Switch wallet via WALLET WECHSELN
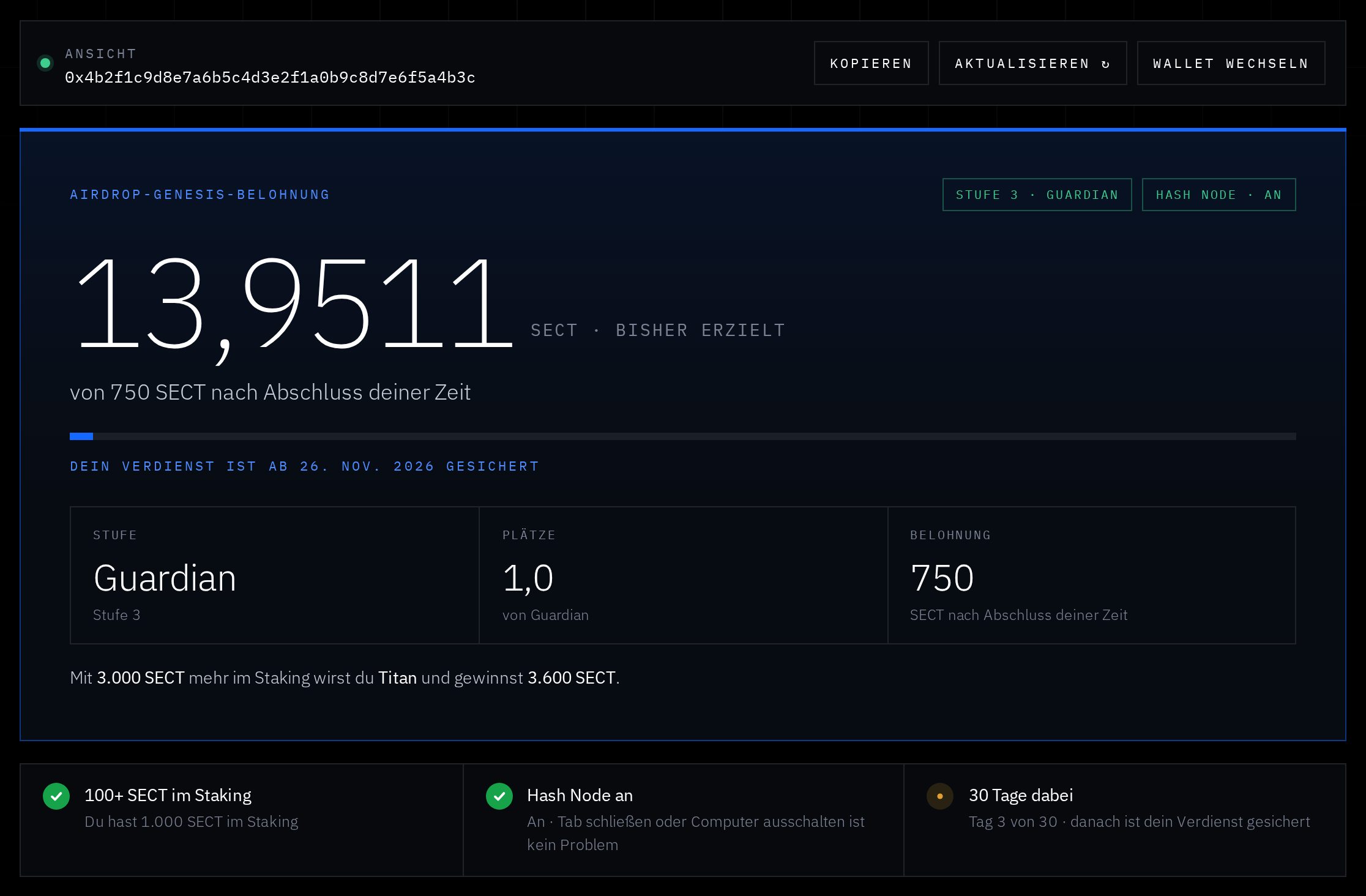 pyautogui.click(x=1231, y=63)
